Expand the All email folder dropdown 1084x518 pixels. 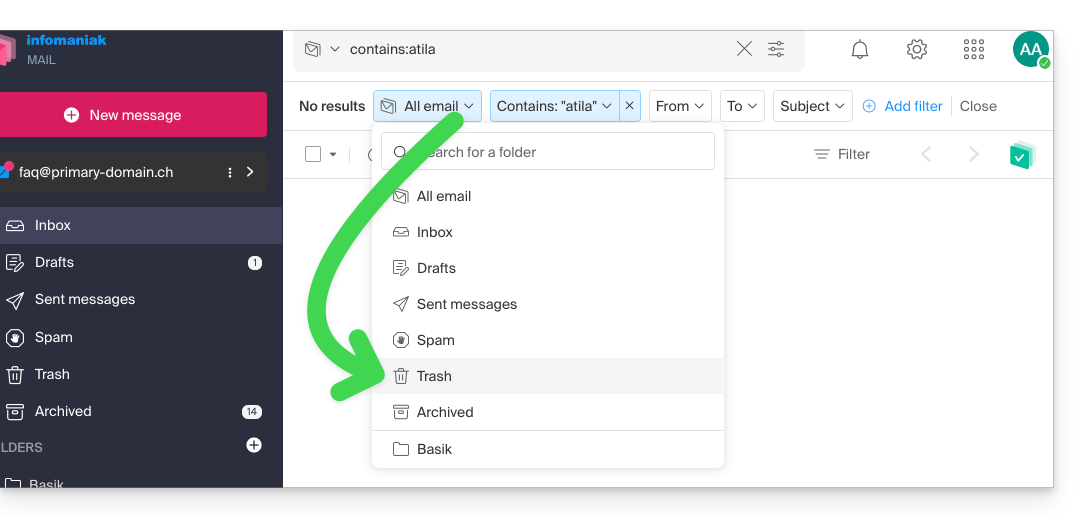428,106
